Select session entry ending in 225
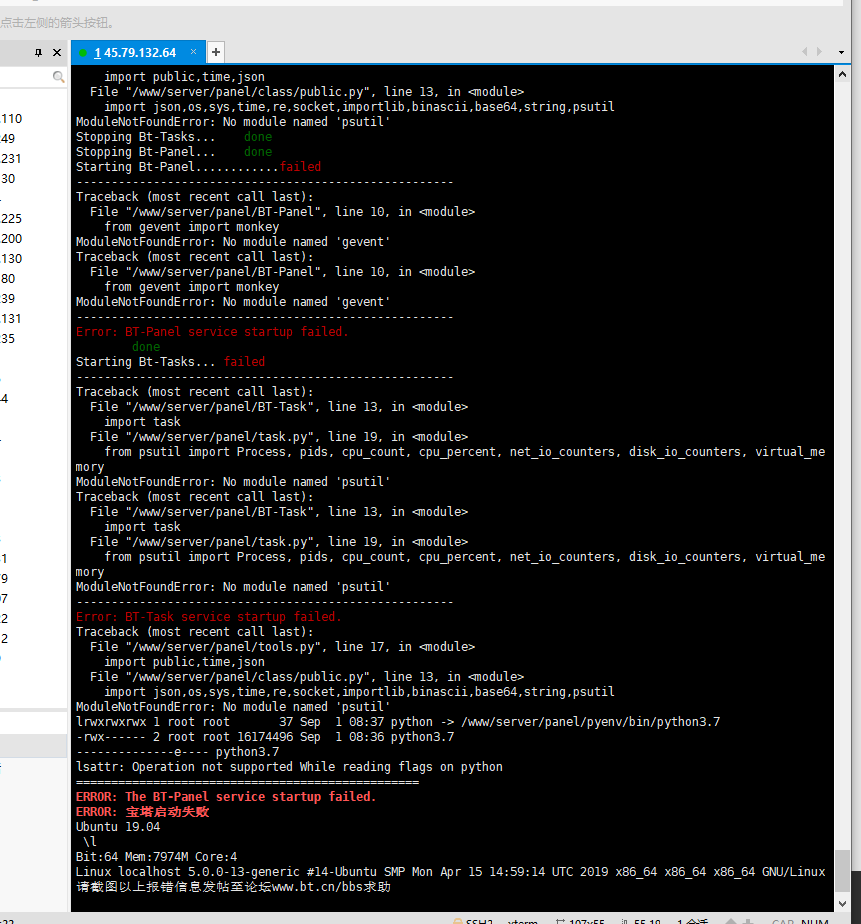Screen dimensions: 861x924 11,219
